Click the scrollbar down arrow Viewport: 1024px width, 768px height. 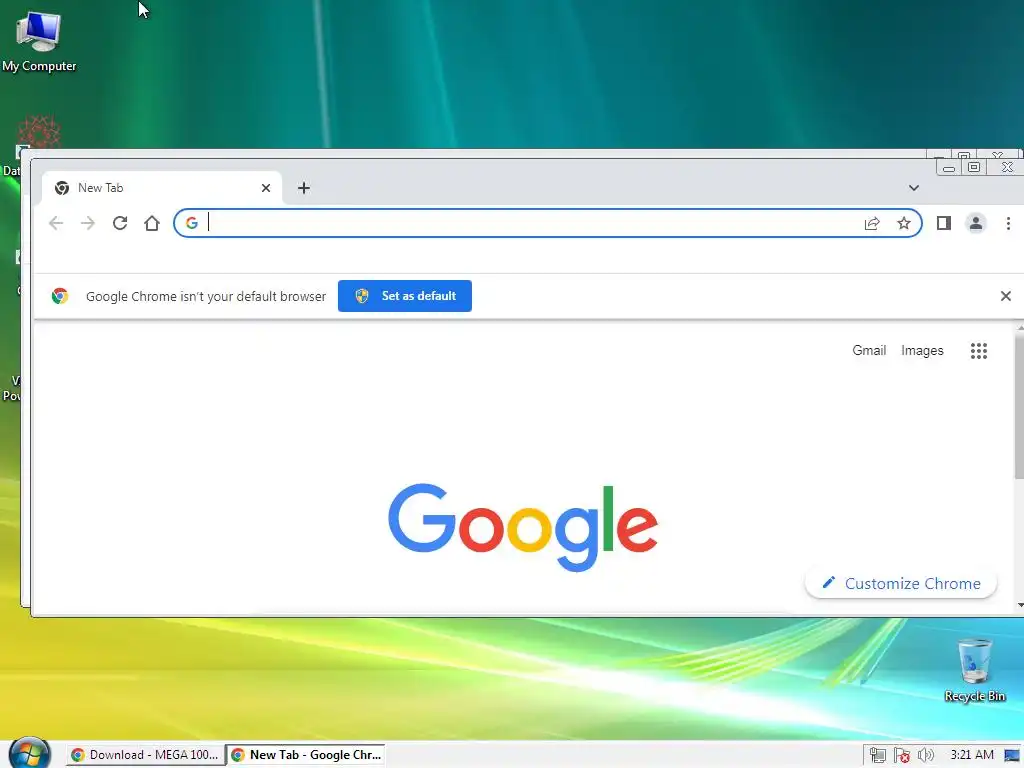click(x=1019, y=605)
